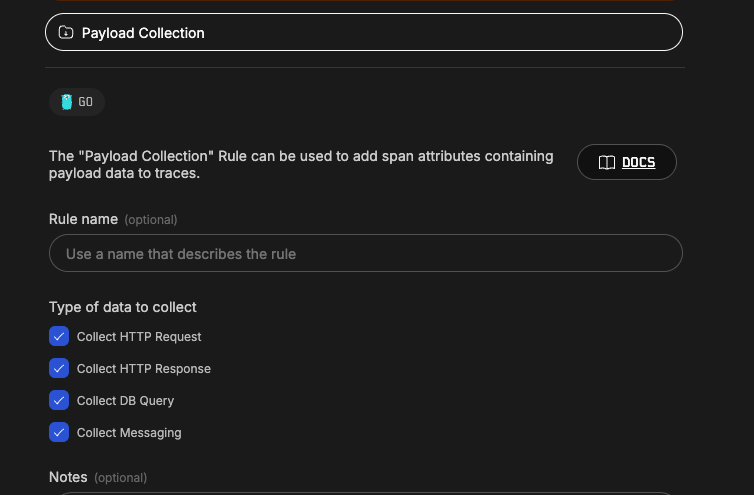Open the Payload Collection rule selector
754x495 pixels.
(364, 32)
